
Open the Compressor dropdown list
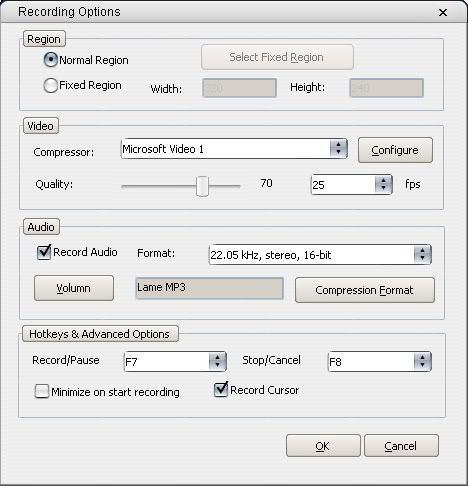coord(234,149)
